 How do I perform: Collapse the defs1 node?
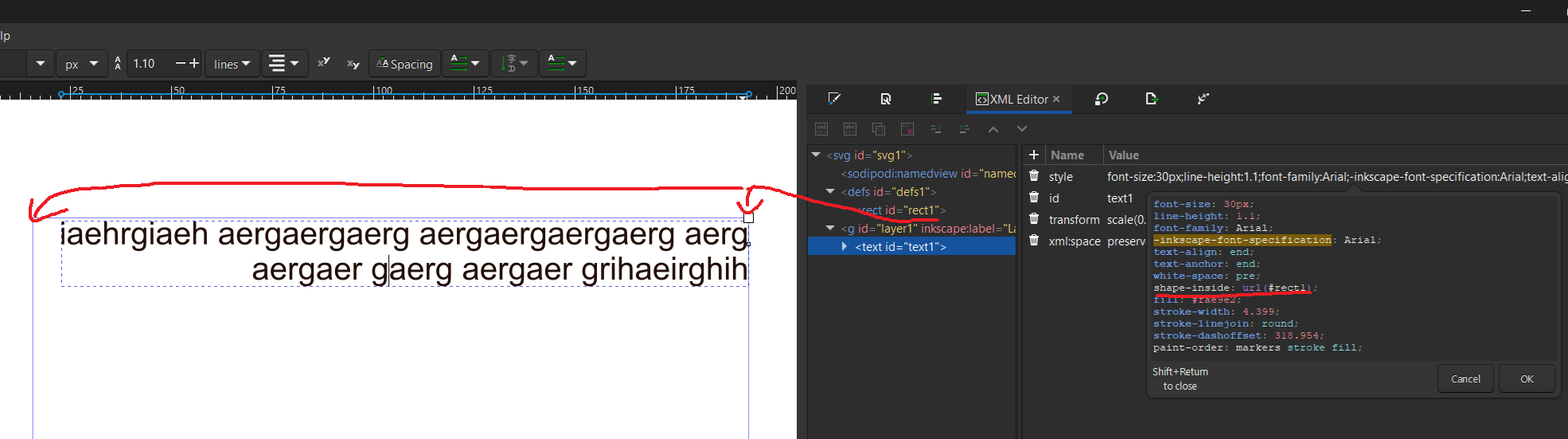pos(830,191)
